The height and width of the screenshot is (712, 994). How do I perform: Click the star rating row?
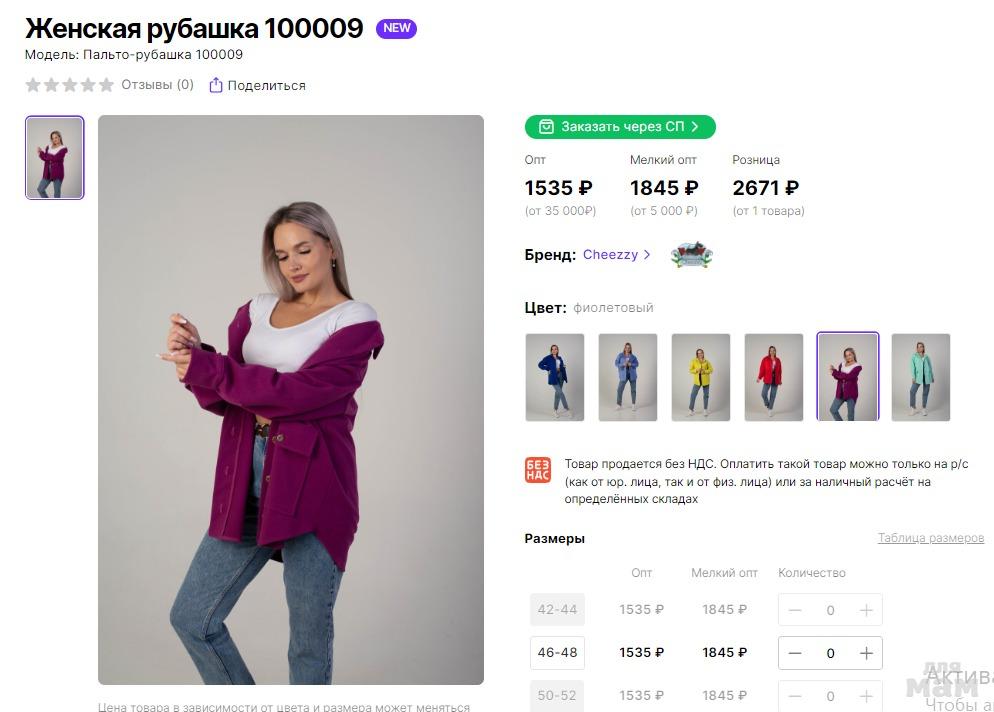69,85
